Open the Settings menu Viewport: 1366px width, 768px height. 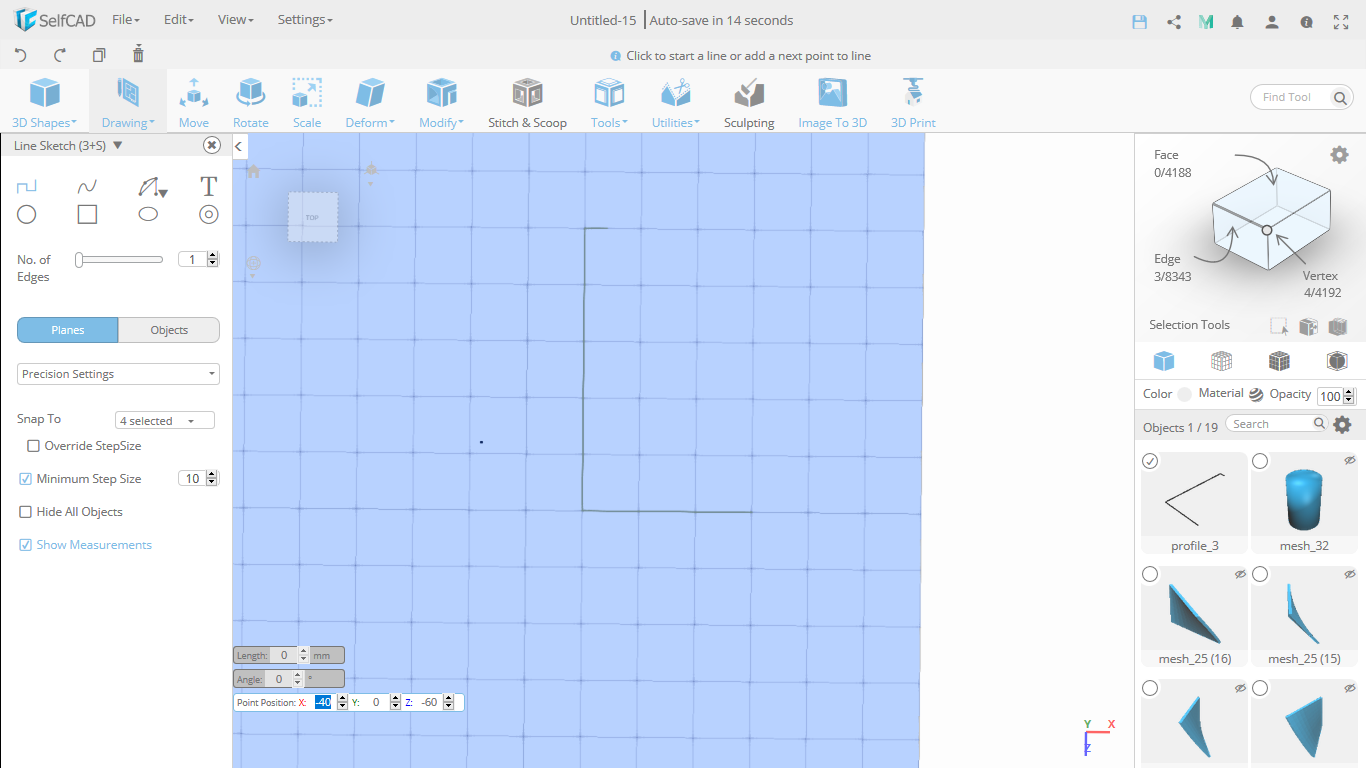tap(305, 20)
